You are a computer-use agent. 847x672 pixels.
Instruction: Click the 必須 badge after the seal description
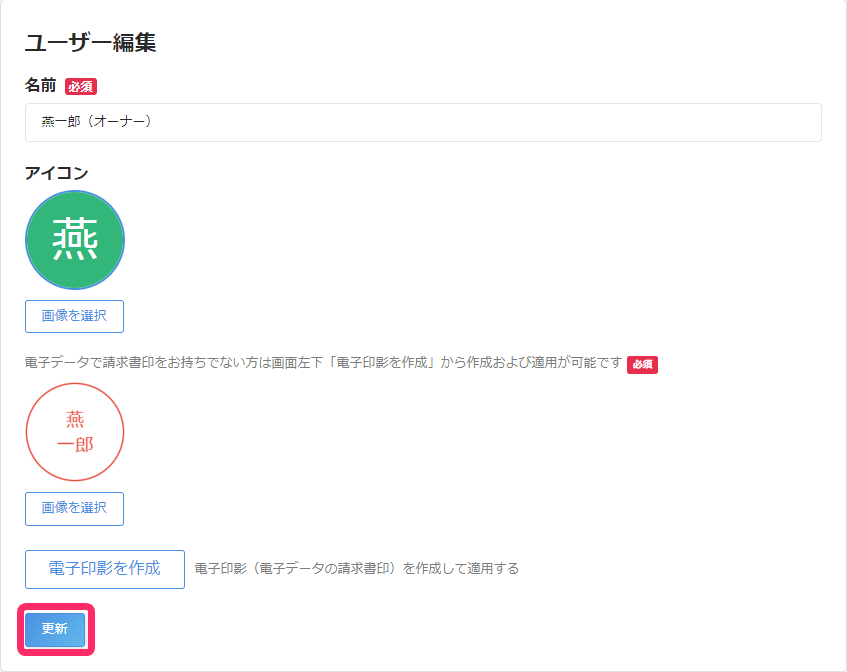tap(642, 364)
